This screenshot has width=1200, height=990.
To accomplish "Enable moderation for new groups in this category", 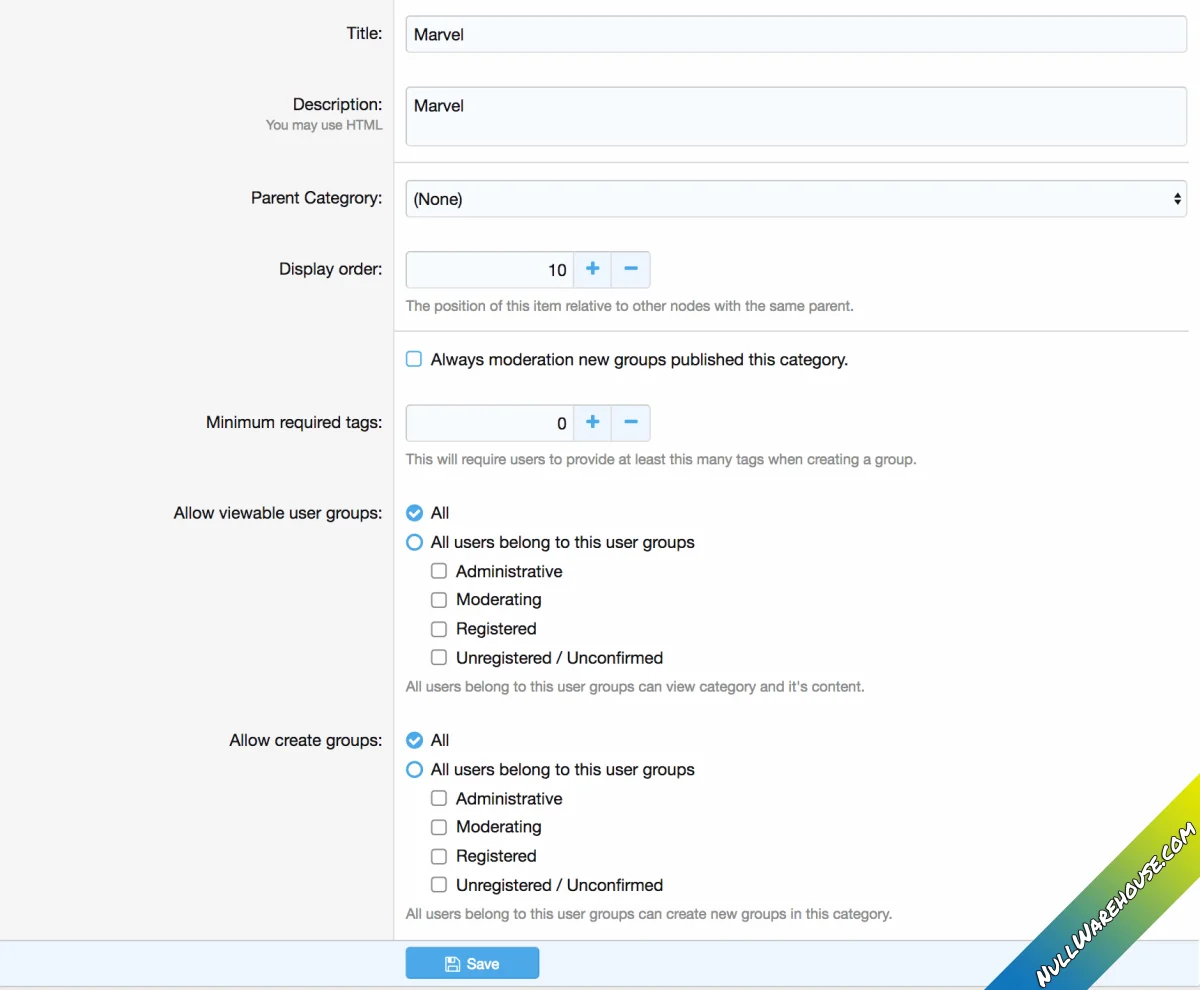I will 413,358.
